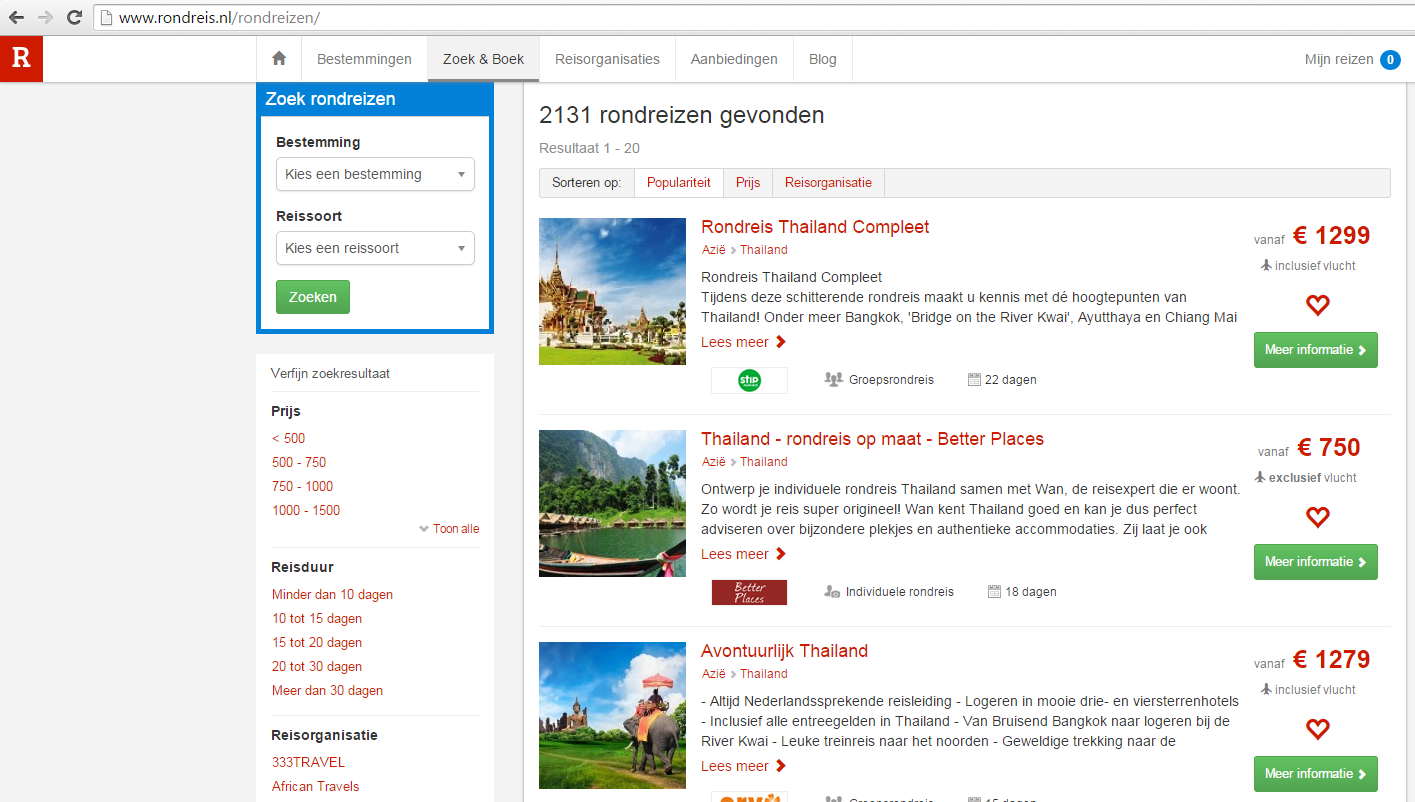Open the Avontuurlijk Thailand title link
Viewport: 1415px width, 802px height.
click(x=784, y=651)
